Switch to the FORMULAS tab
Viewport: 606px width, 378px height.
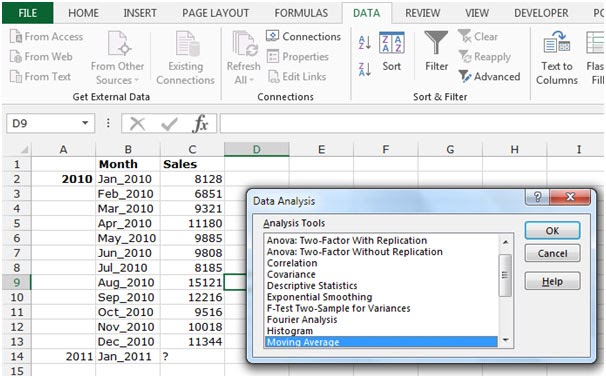pos(301,13)
